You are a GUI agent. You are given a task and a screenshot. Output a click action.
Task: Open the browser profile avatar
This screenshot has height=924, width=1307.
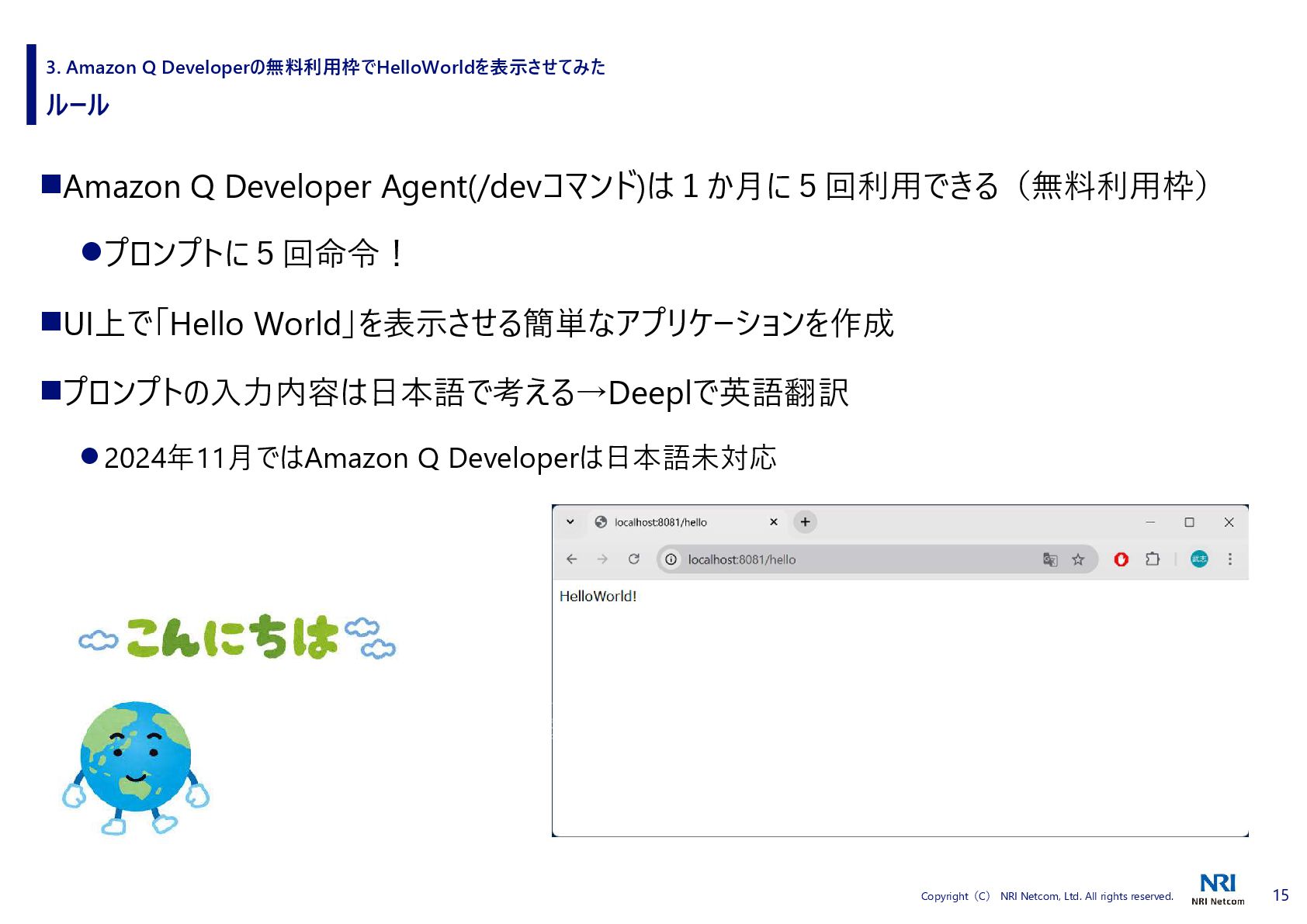1199,559
